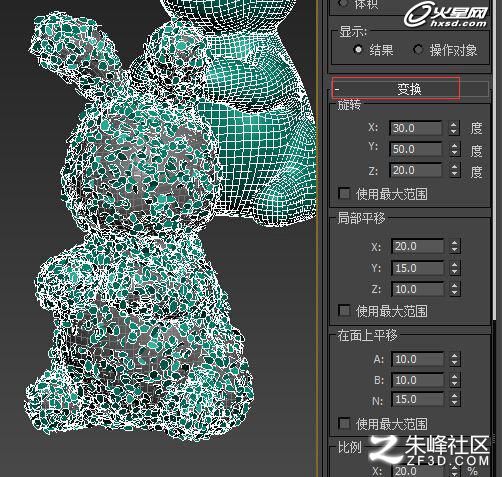Click the 旋转 X spinner arrows
This screenshot has height=477, width=502.
click(454, 128)
